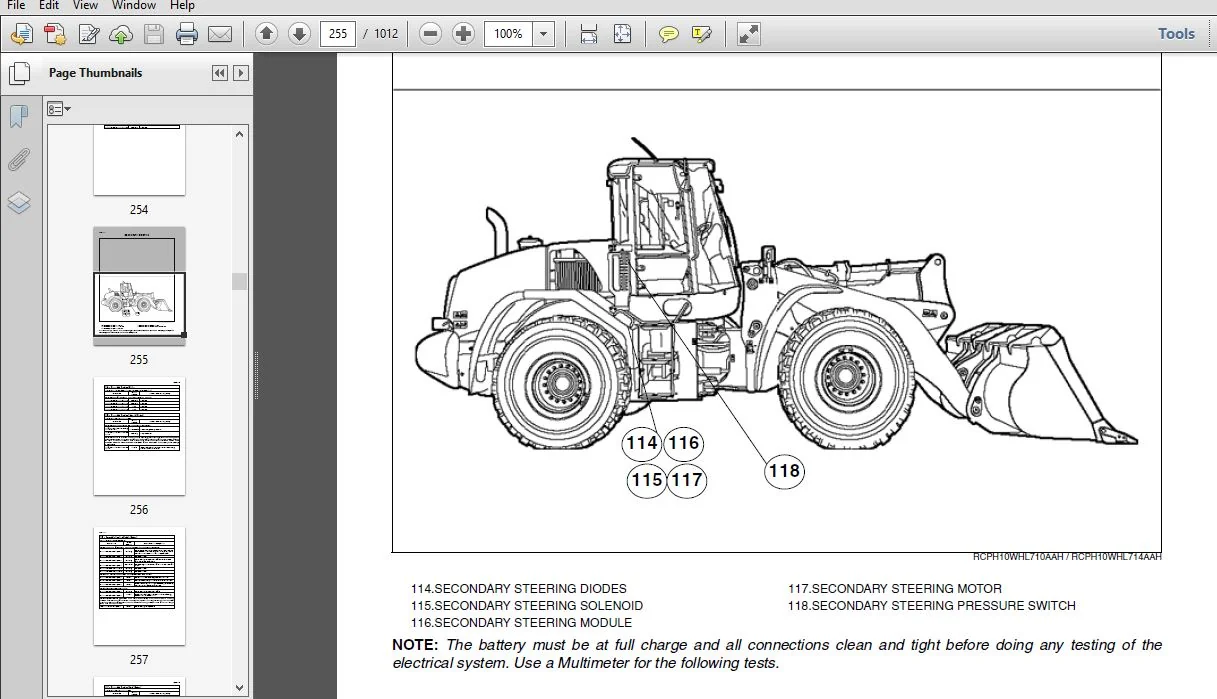Screen dimensions: 1217x699
Task: Click the email envelope icon
Action: point(220,34)
